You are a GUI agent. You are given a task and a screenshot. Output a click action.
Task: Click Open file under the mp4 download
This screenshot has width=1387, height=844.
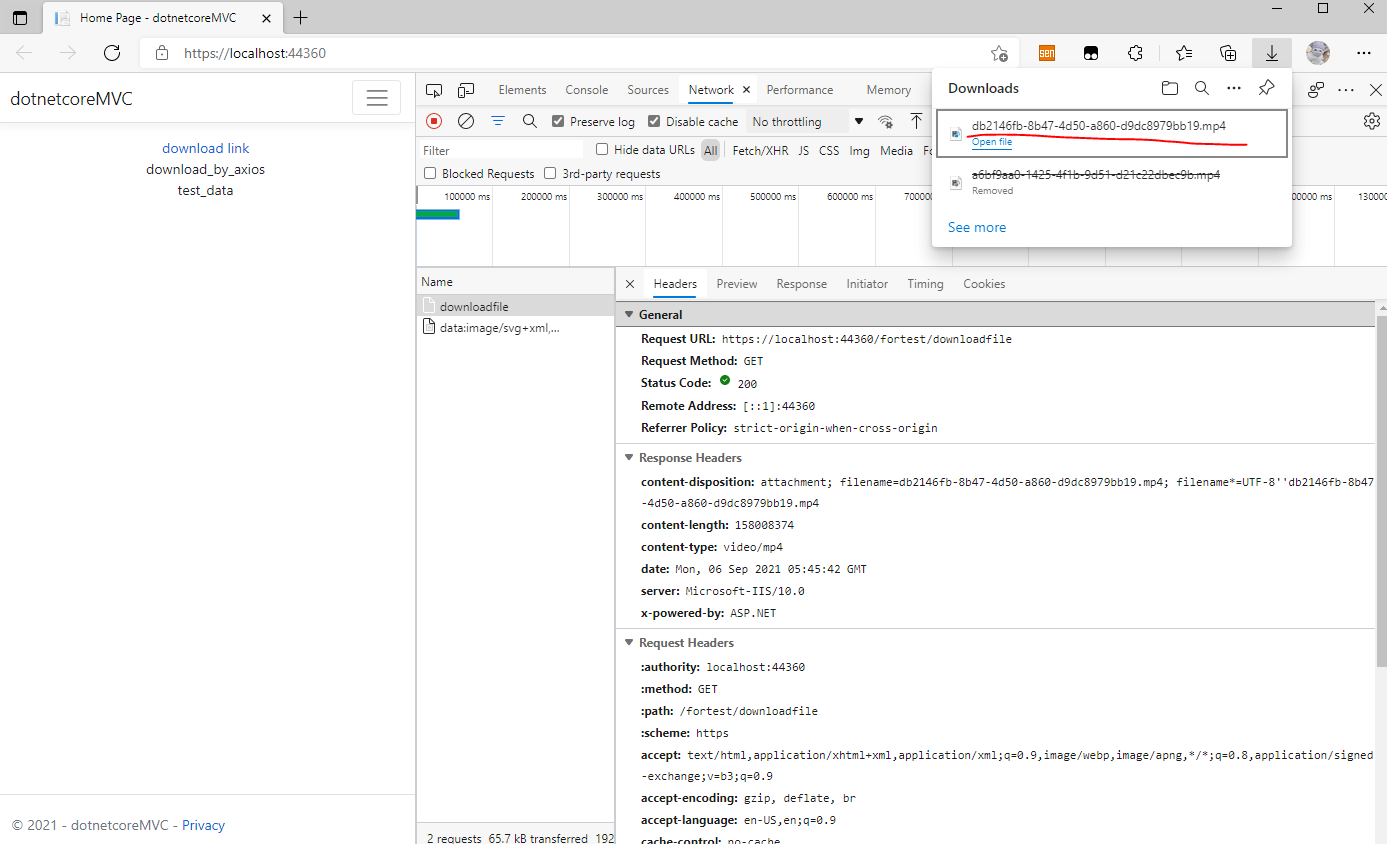coord(991,142)
